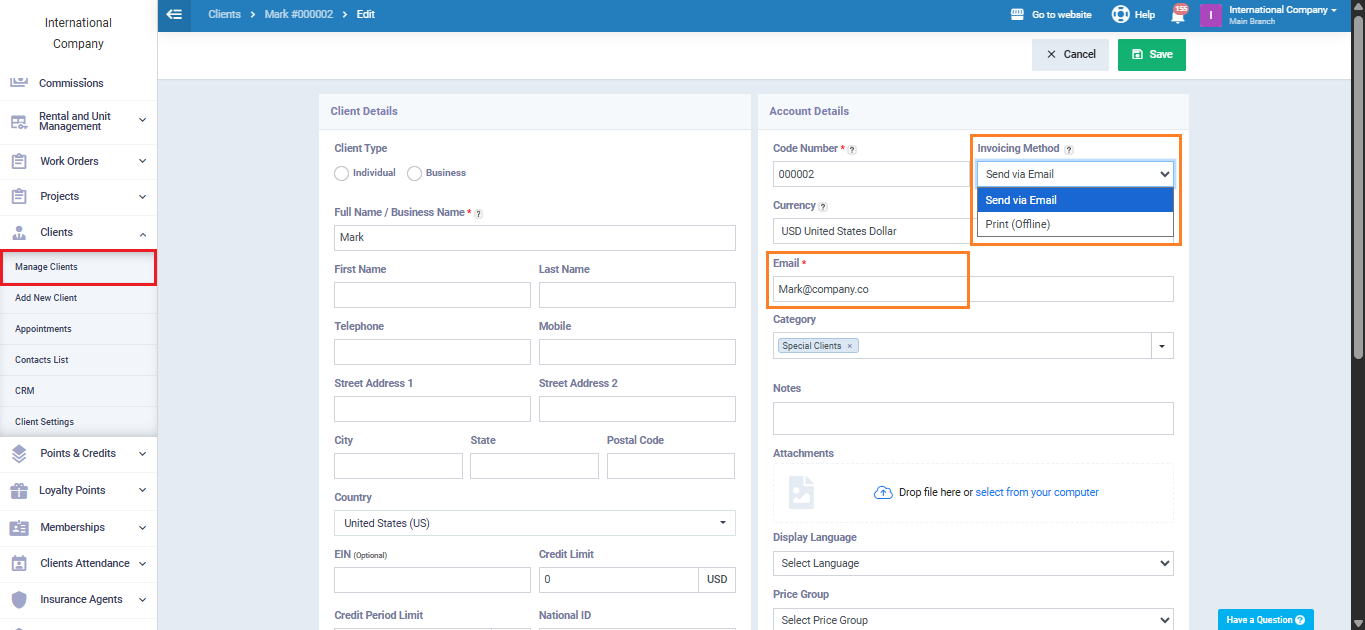Open Add New Client in sidebar
The image size is (1365, 630).
click(46, 298)
